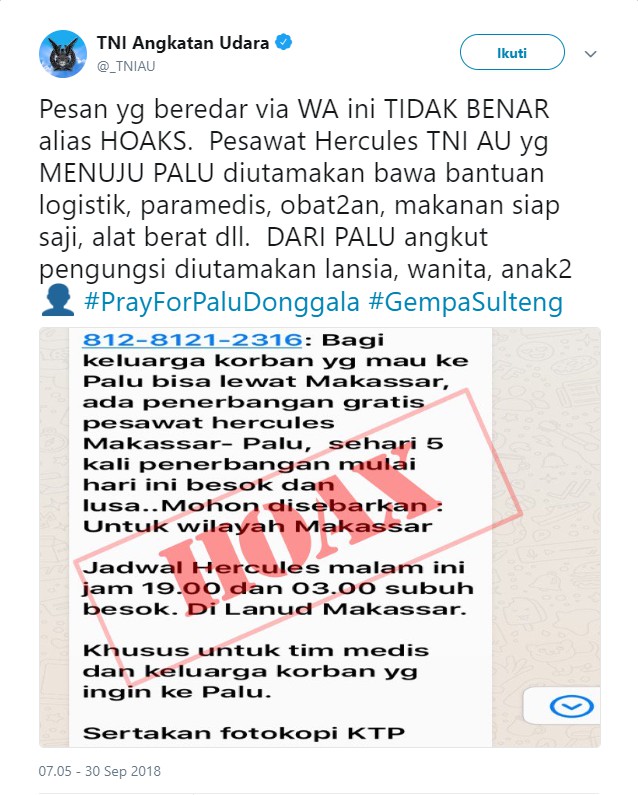Click the bust silhouette emoji in tweet

click(57, 300)
